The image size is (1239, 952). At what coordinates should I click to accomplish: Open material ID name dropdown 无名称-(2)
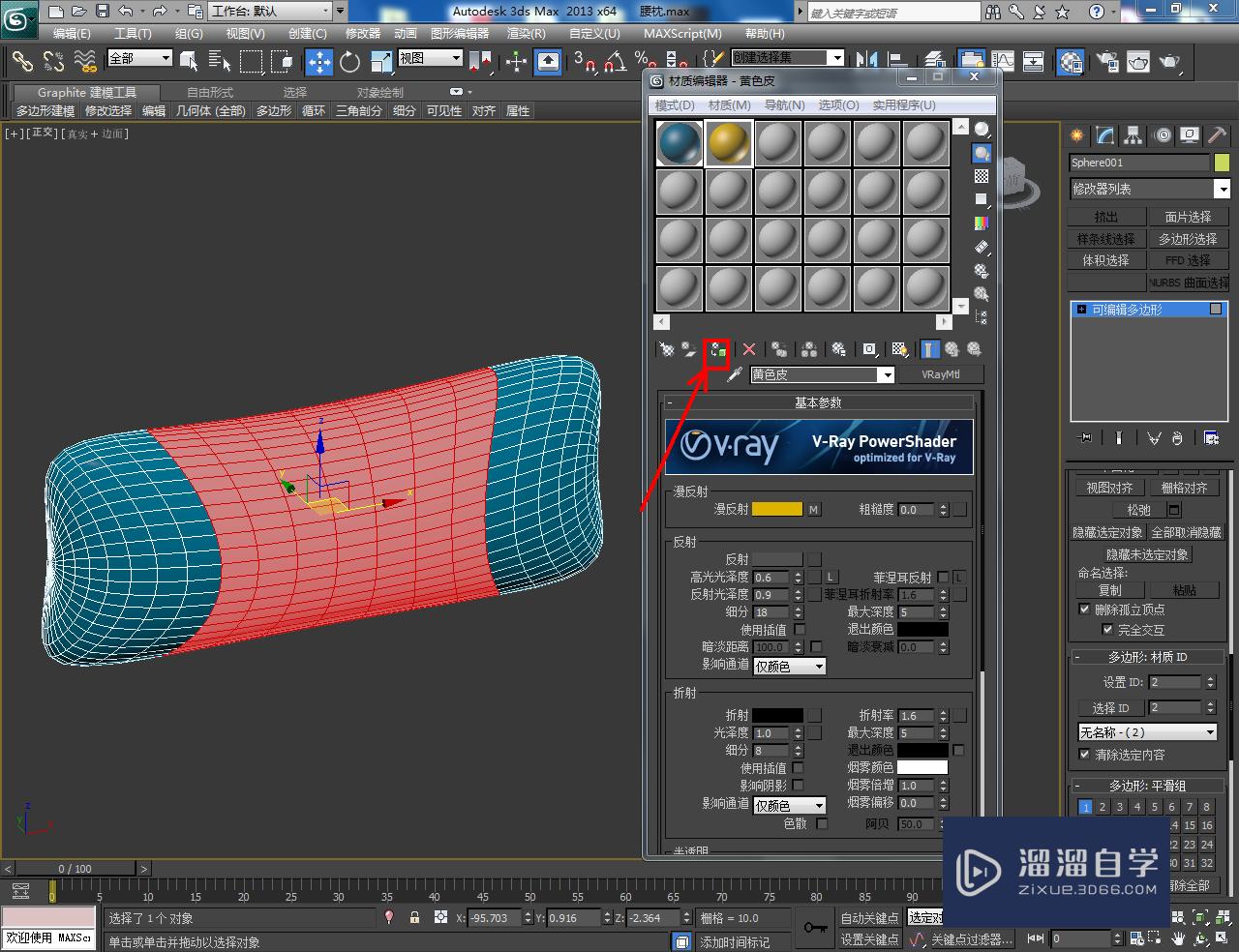pyautogui.click(x=1148, y=732)
